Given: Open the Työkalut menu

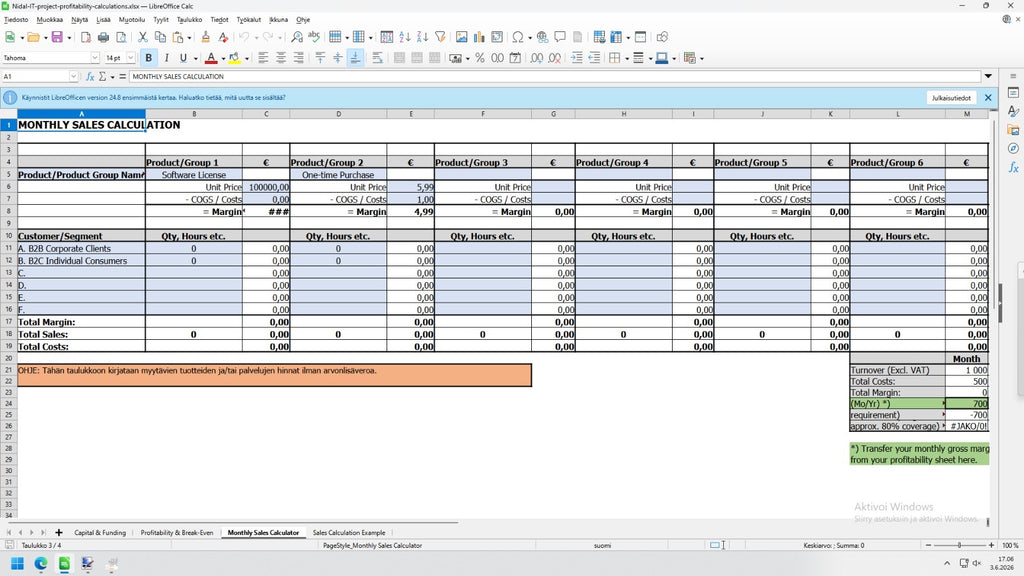Looking at the screenshot, I should [x=248, y=20].
